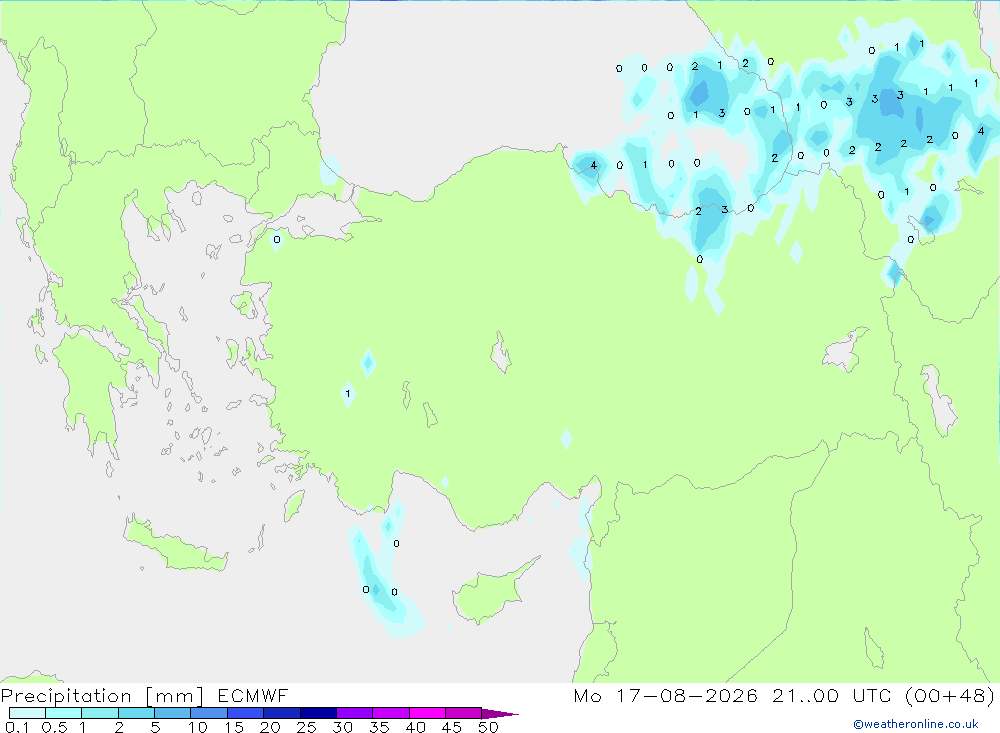Click the '1' value in western Anatolia
Screen dimensions: 1000x733
348,394
